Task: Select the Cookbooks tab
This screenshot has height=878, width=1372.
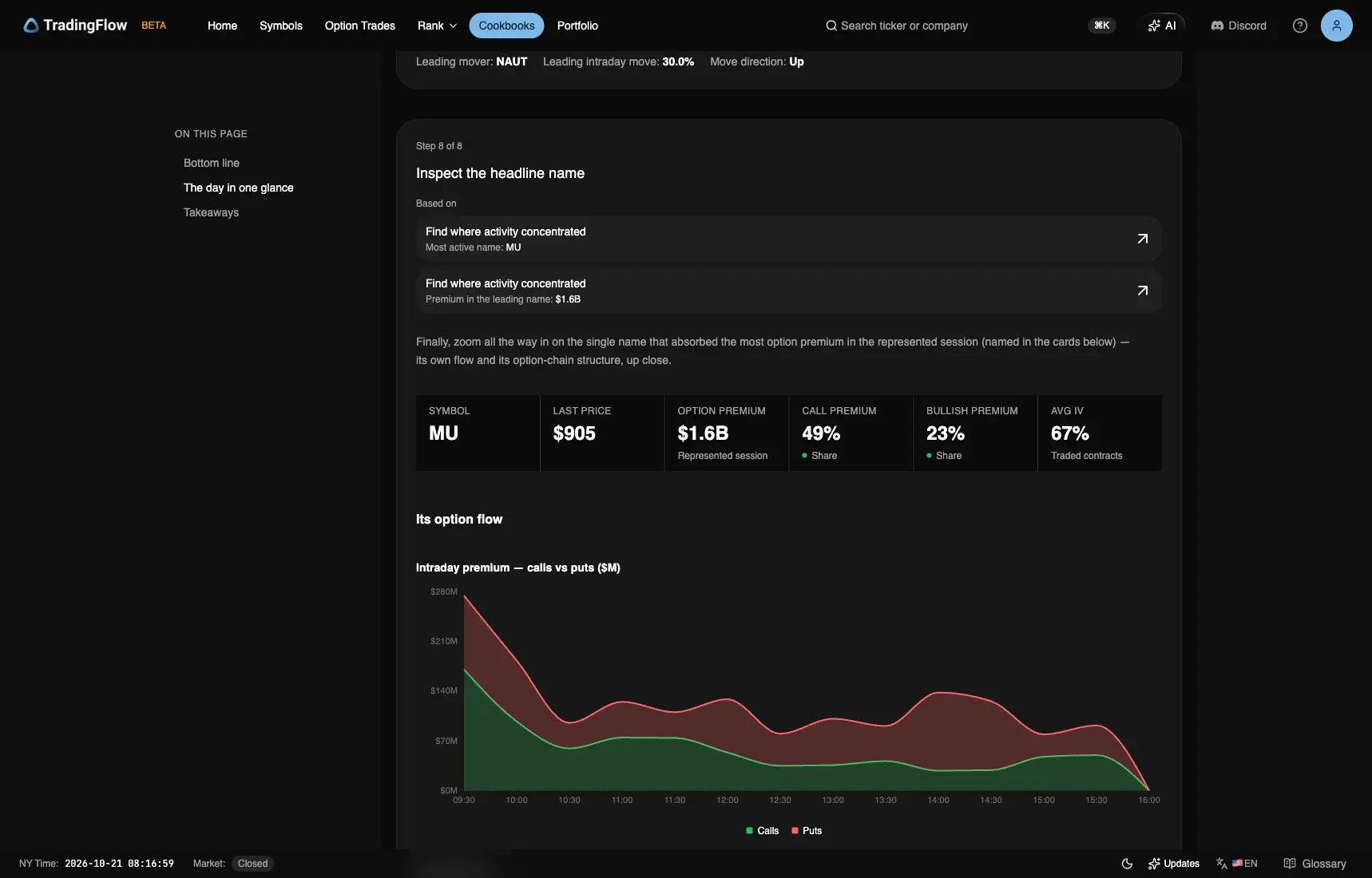Action: click(x=506, y=26)
